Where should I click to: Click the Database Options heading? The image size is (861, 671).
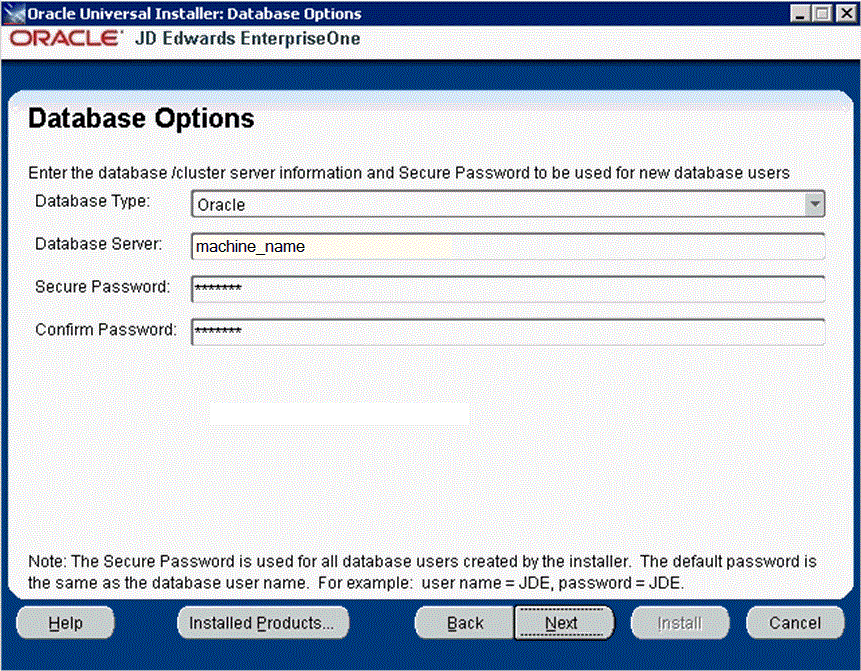tap(141, 119)
